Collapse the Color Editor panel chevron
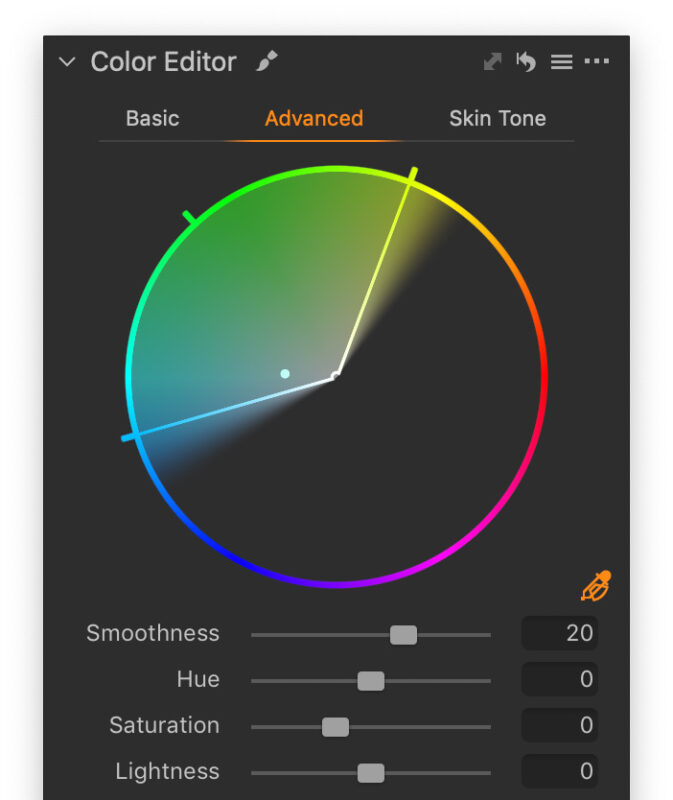 tap(67, 62)
